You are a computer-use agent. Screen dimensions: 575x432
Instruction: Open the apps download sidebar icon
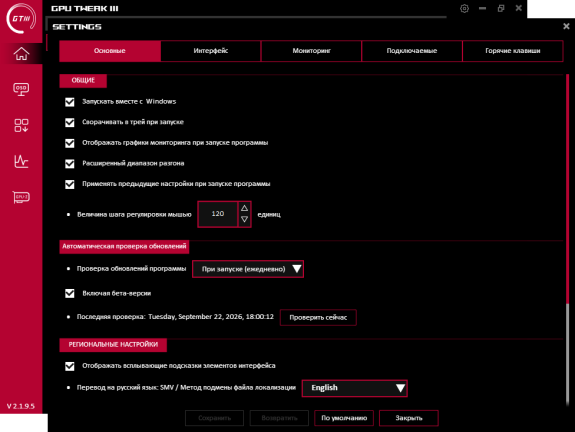[x=21, y=125]
